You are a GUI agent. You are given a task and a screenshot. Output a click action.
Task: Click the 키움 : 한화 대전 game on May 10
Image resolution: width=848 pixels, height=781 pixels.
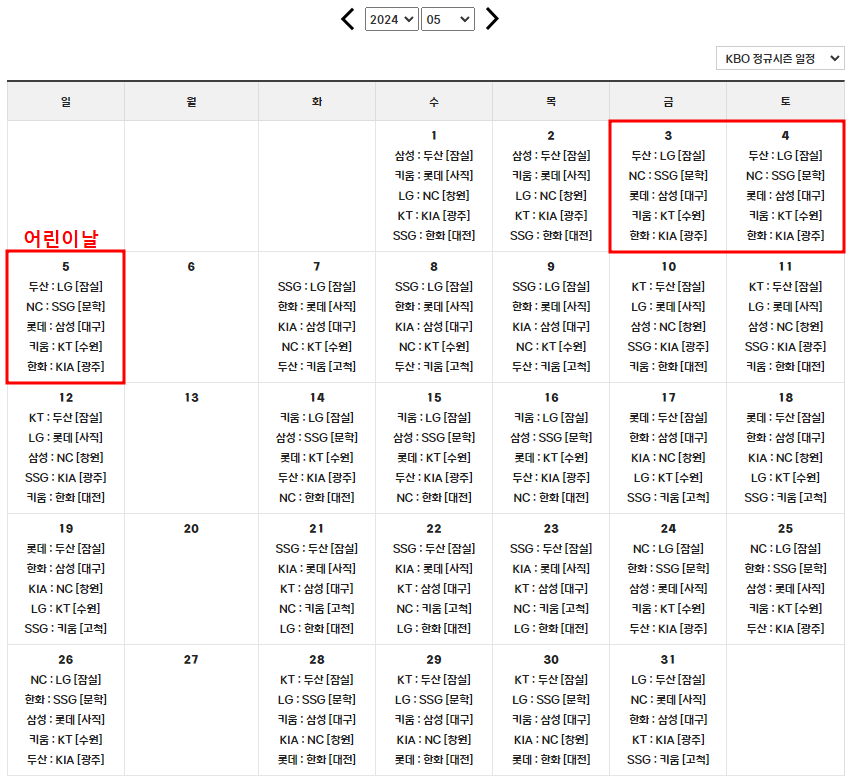point(666,366)
